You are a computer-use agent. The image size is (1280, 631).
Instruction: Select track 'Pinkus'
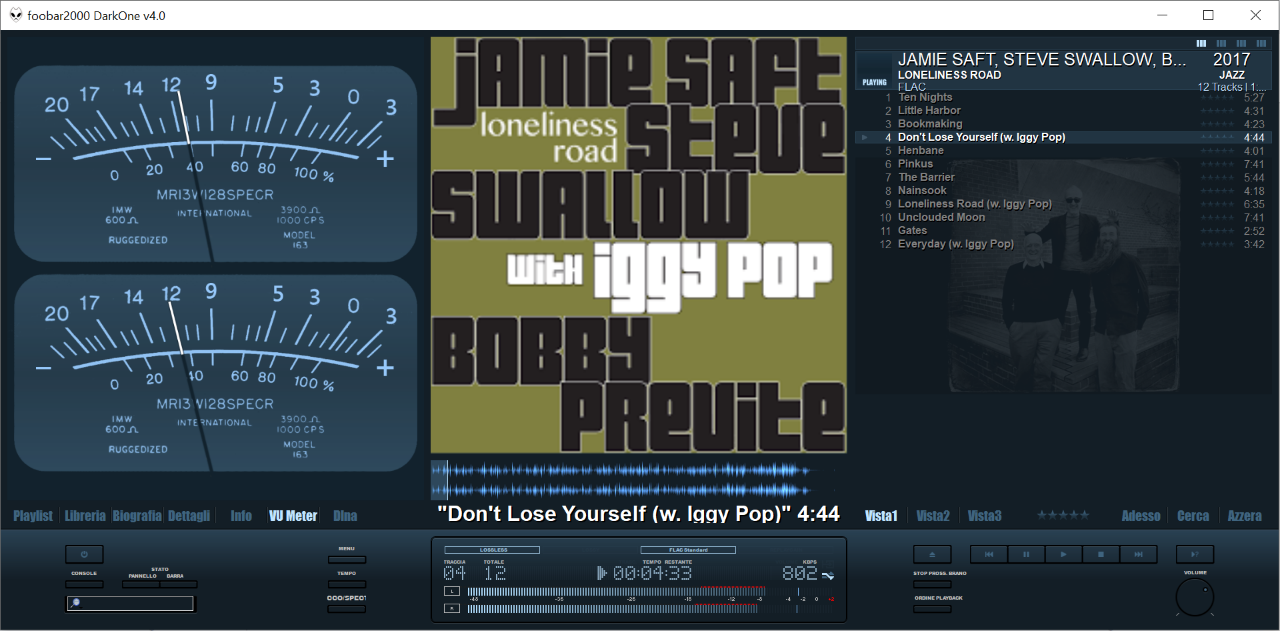point(1064,163)
